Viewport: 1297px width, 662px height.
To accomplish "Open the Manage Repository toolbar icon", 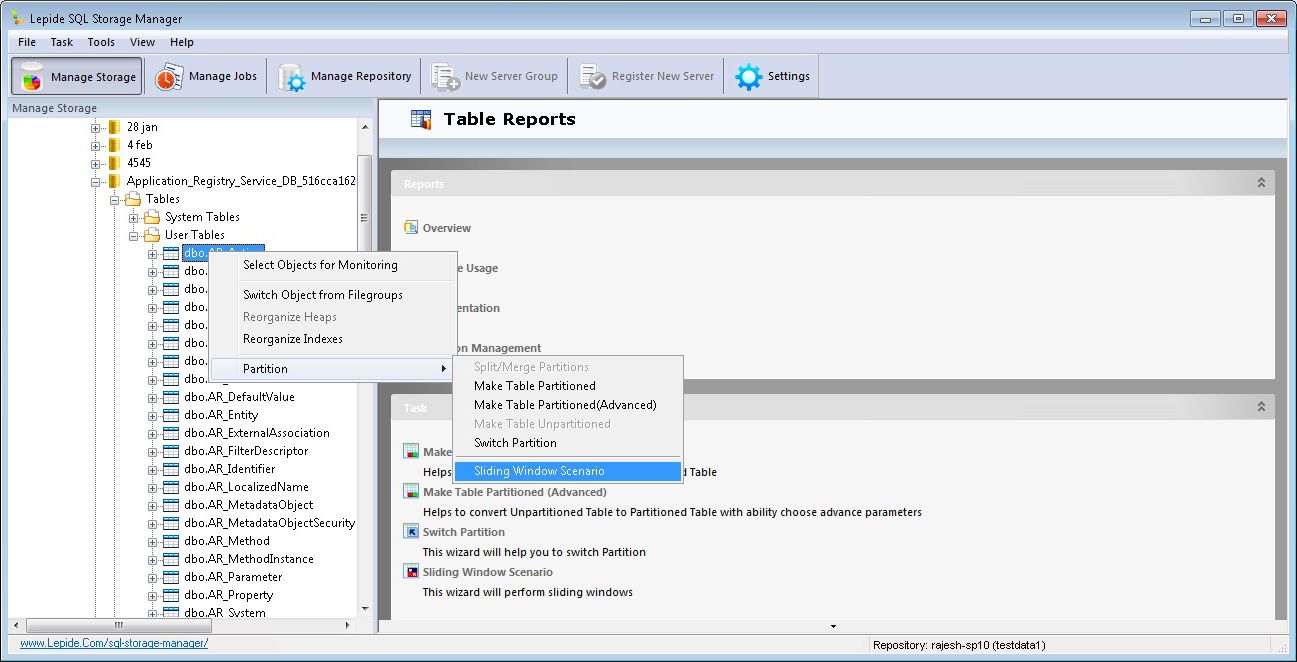I will click(291, 75).
